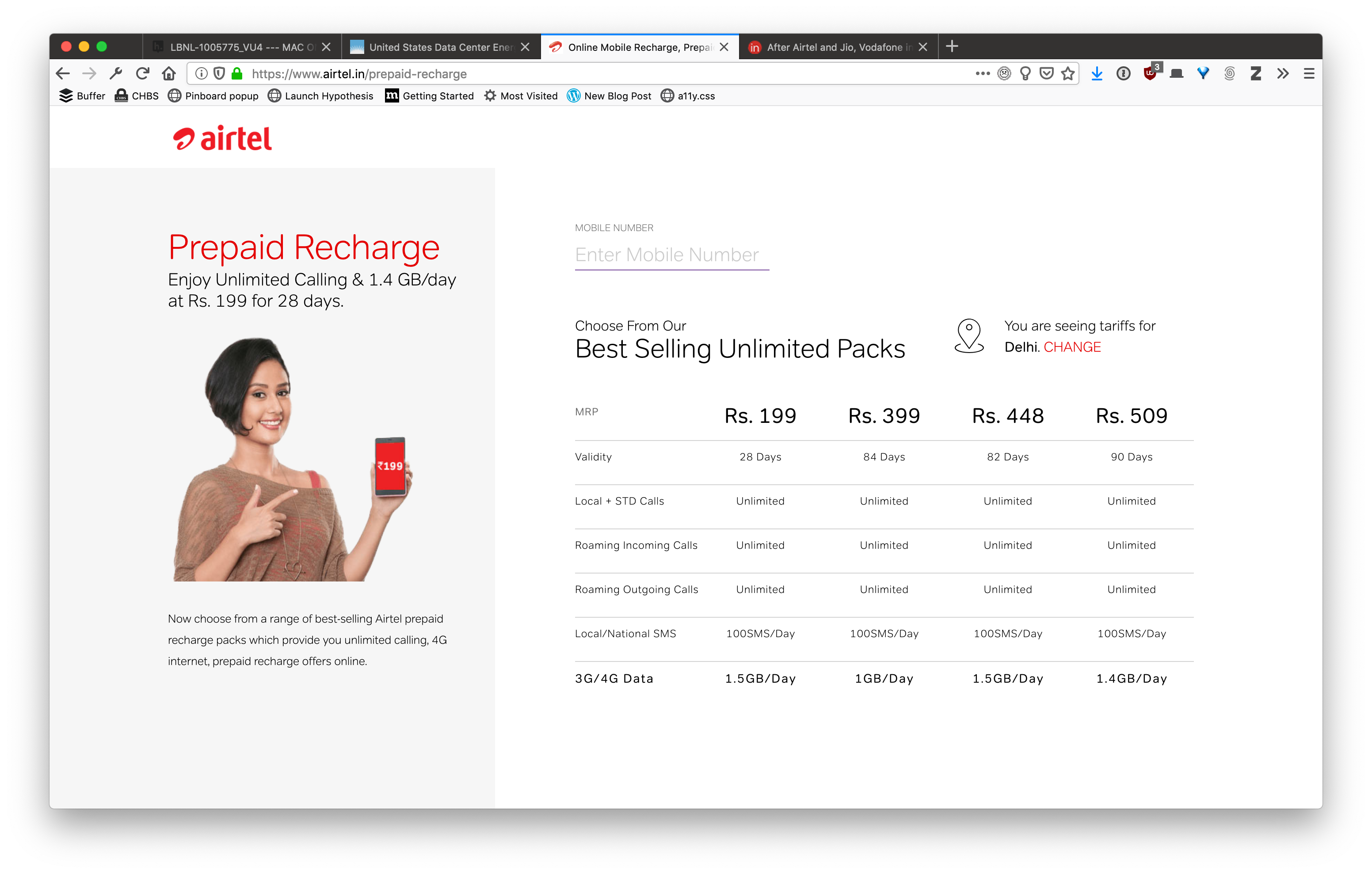Close the LBNL-1005775_VU4 tab
The image size is (1372, 874).
tap(327, 47)
